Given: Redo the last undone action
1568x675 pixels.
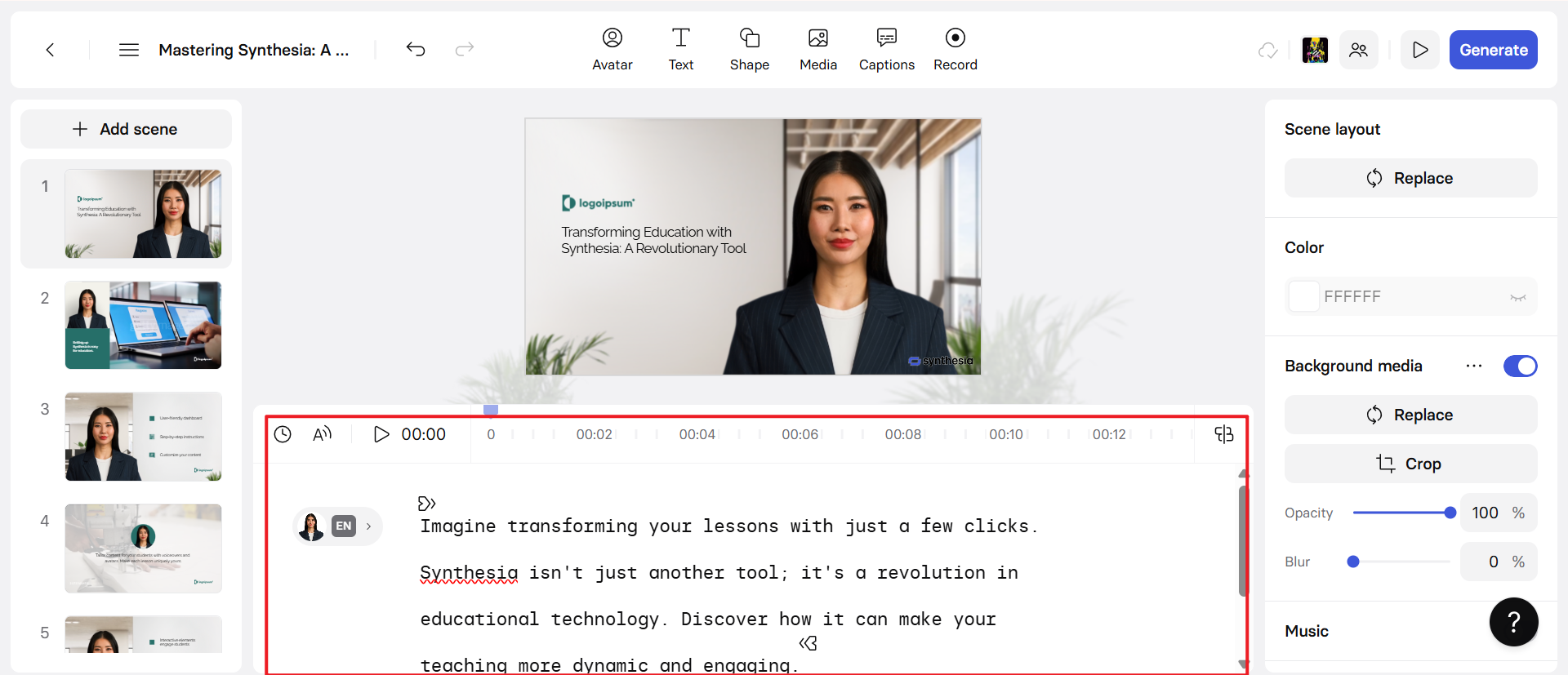Looking at the screenshot, I should pyautogui.click(x=465, y=50).
